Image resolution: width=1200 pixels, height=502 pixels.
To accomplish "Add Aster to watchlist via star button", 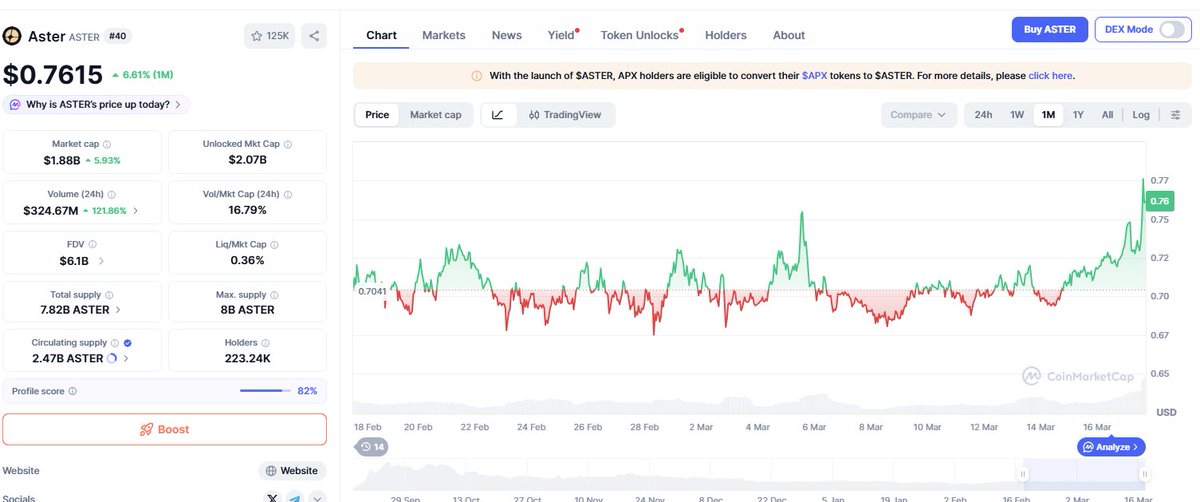I will pos(269,36).
